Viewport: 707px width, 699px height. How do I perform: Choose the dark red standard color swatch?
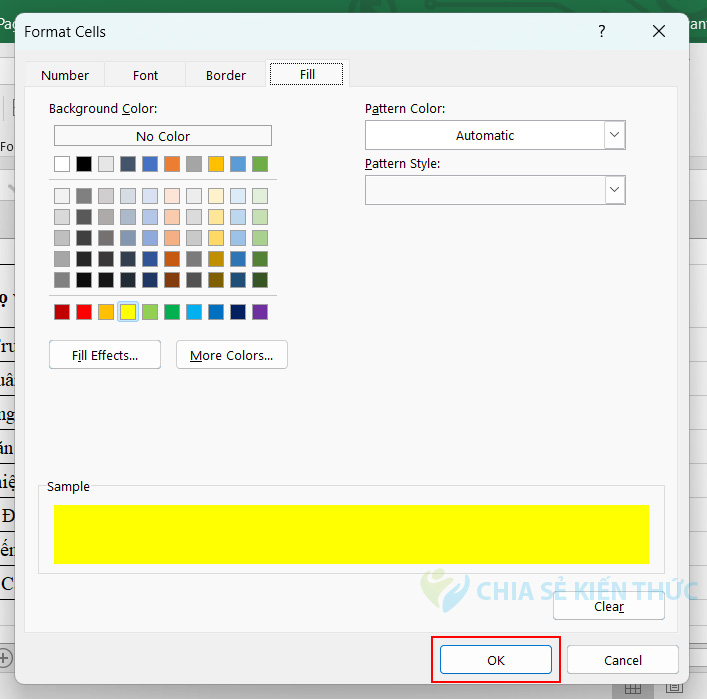(62, 312)
